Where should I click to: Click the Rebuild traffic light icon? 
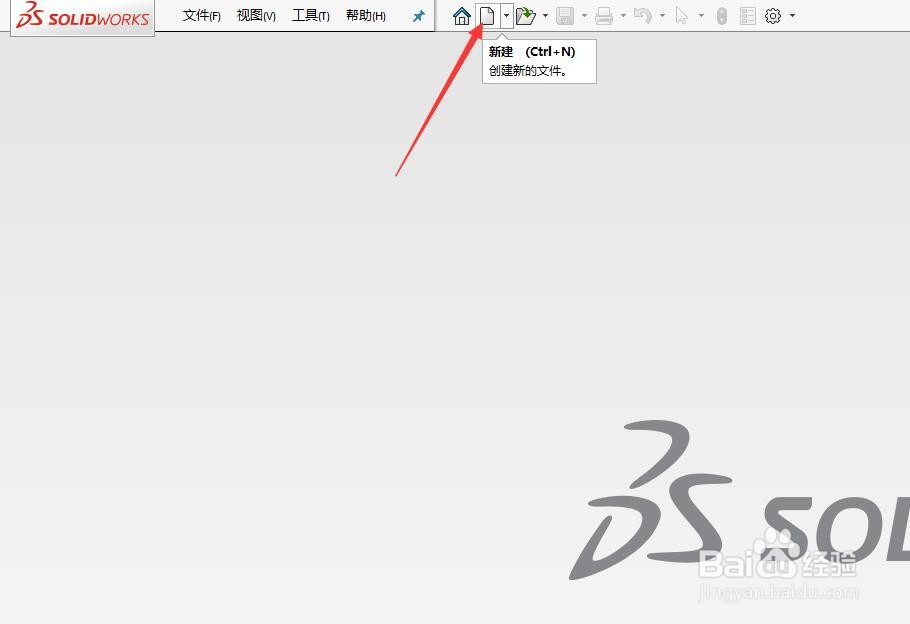pyautogui.click(x=721, y=16)
